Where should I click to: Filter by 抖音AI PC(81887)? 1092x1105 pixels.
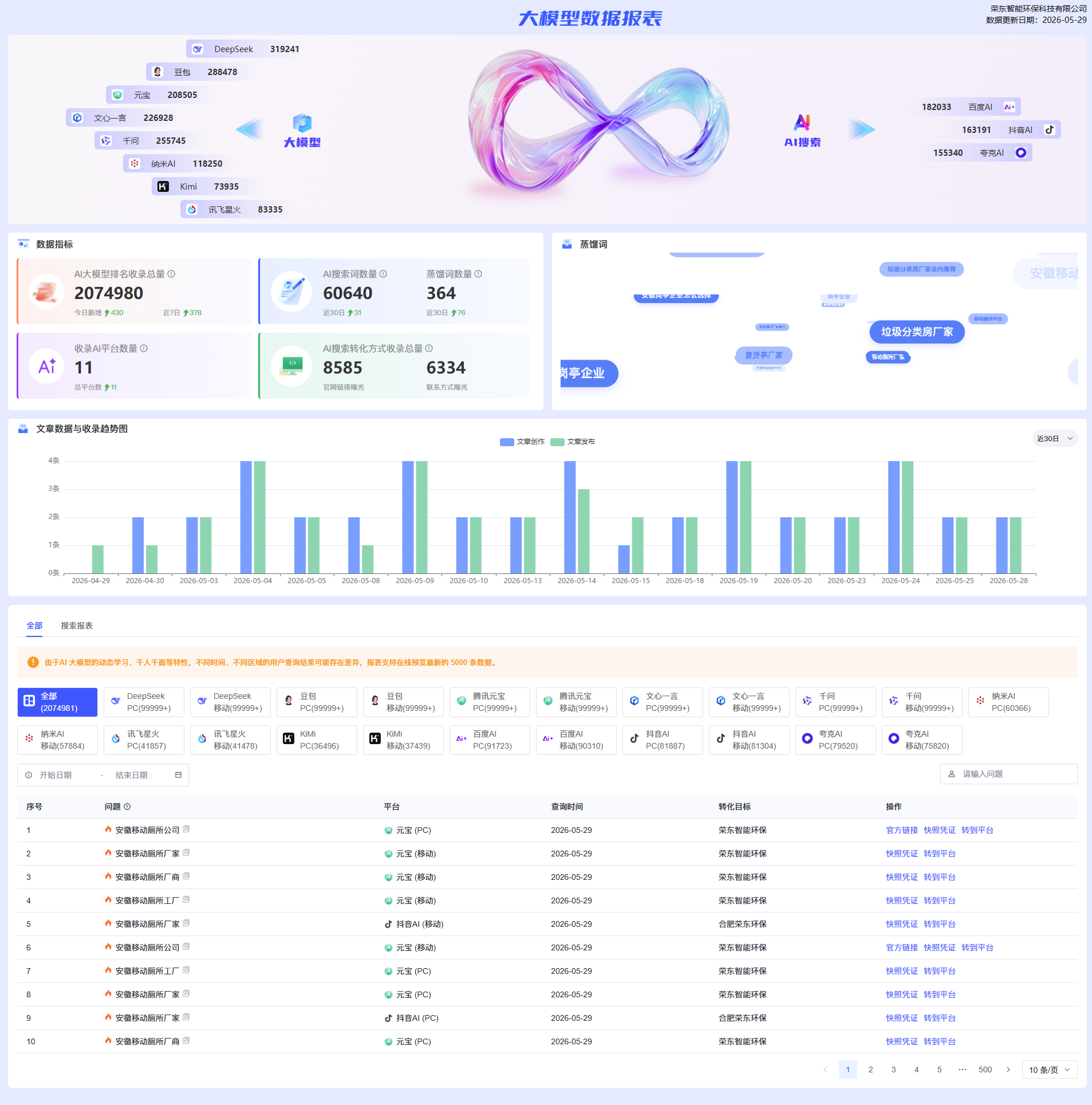[x=663, y=740]
